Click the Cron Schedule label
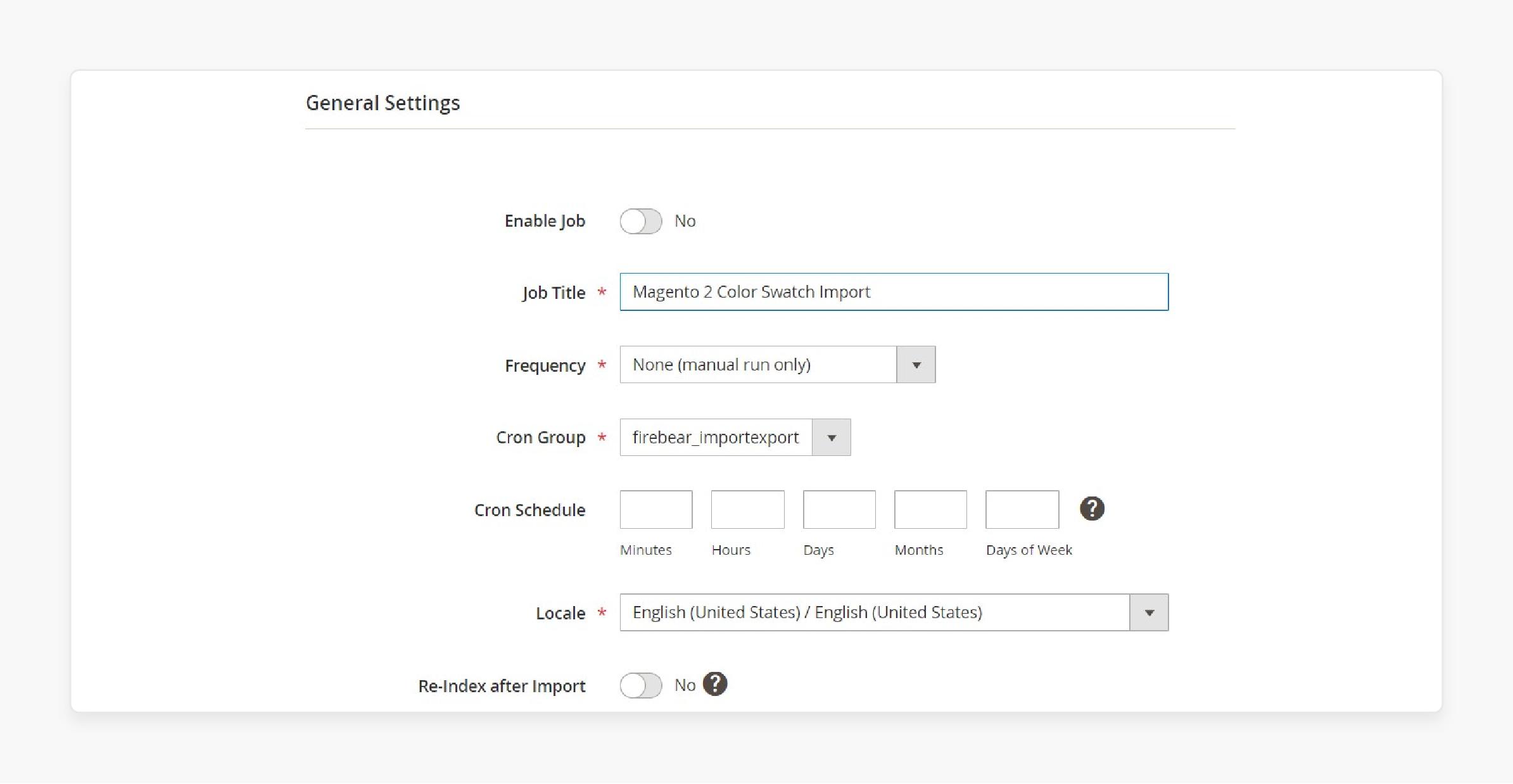 530,510
